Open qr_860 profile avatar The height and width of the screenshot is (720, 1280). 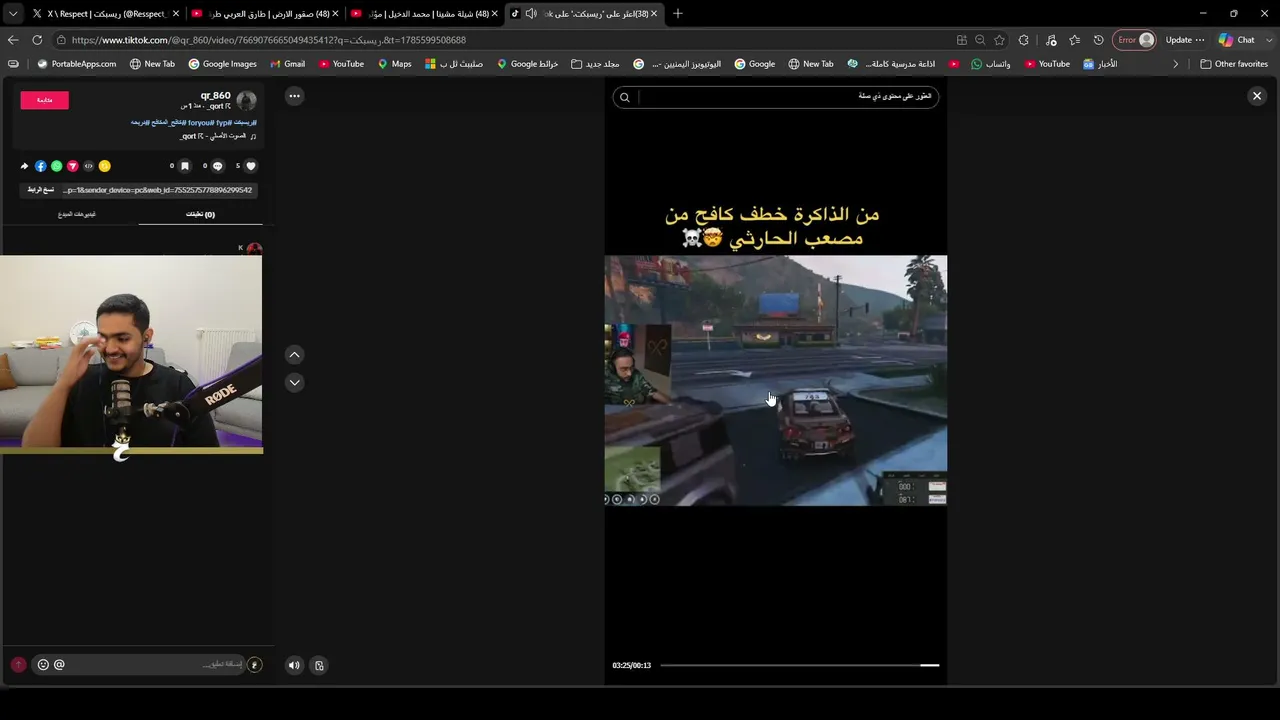[x=246, y=100]
